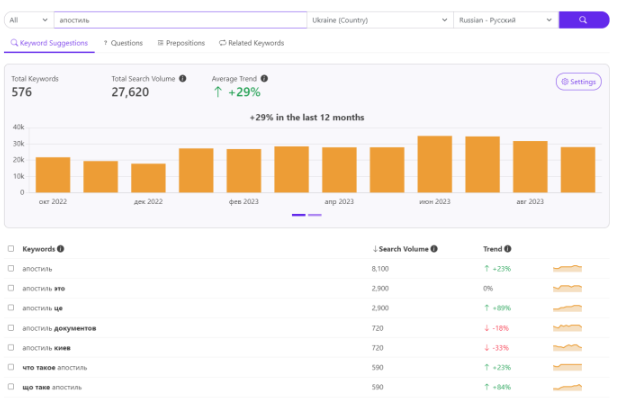Open the All filter dropdown
Image resolution: width=627 pixels, height=403 pixels.
click(x=29, y=20)
